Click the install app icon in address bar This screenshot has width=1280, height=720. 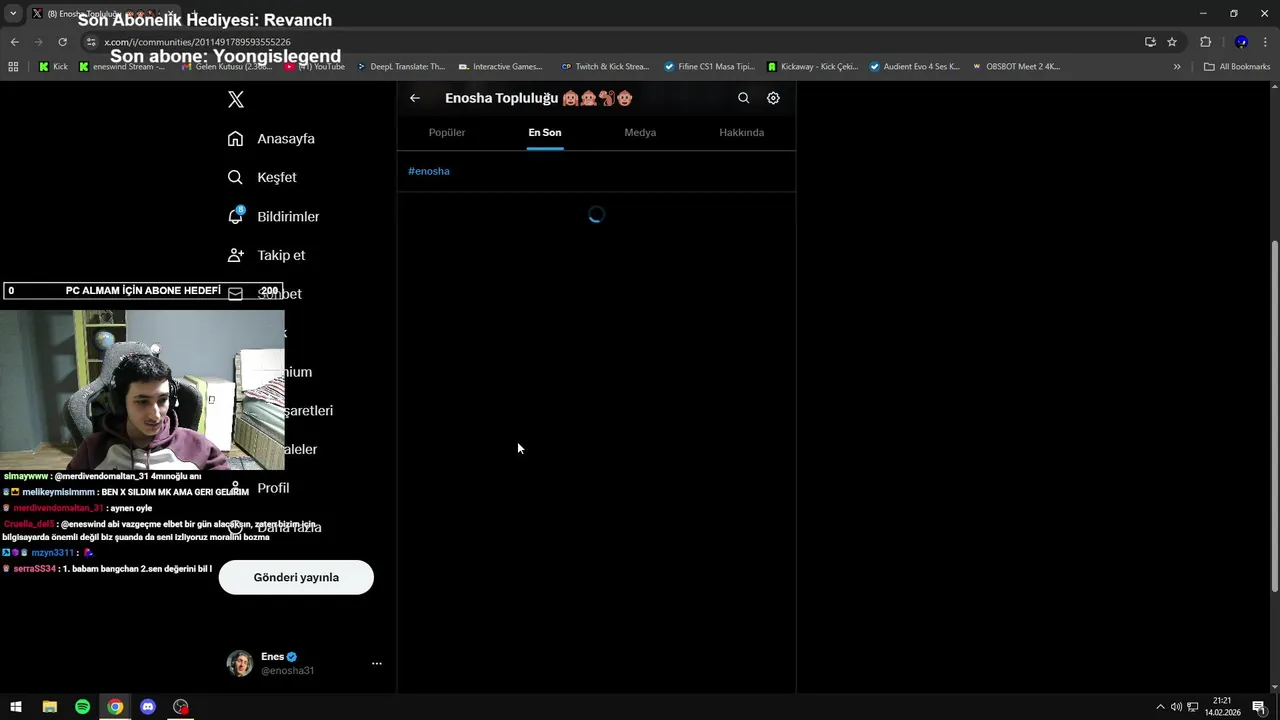tap(1150, 42)
